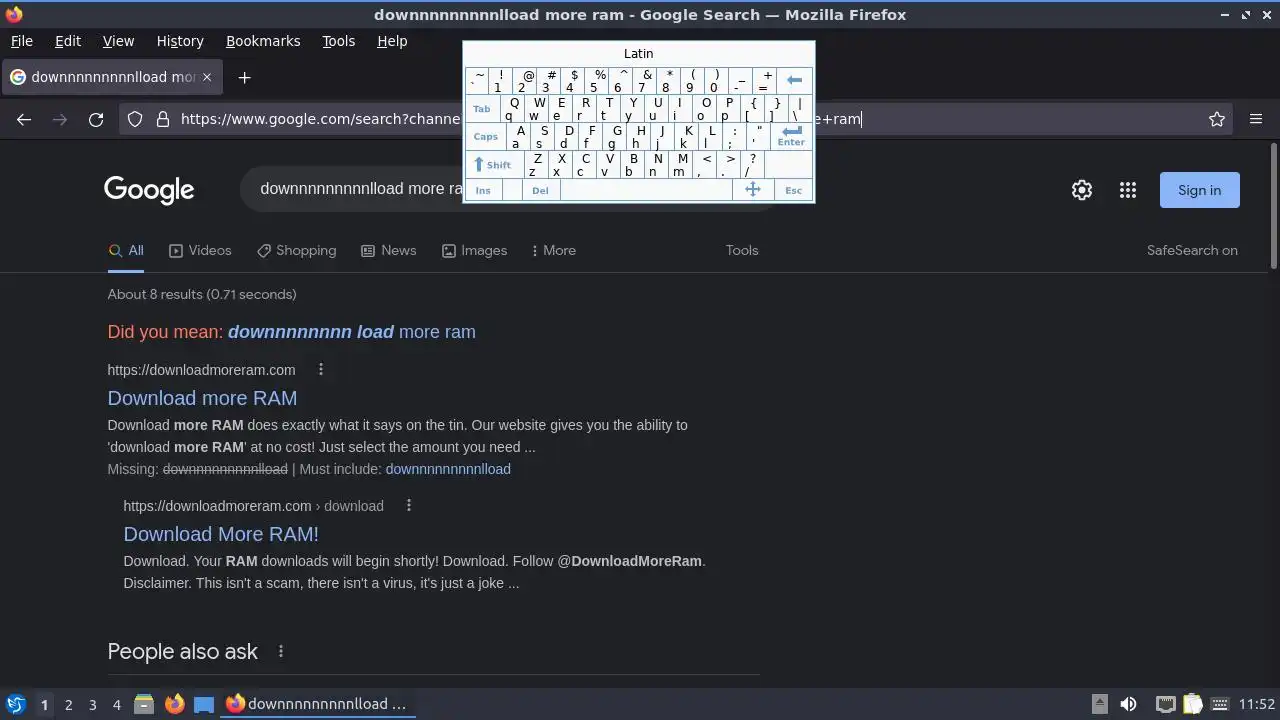Image resolution: width=1280 pixels, height=720 pixels.
Task: Click the Enter key on the virtual keyboard
Action: pos(791,136)
